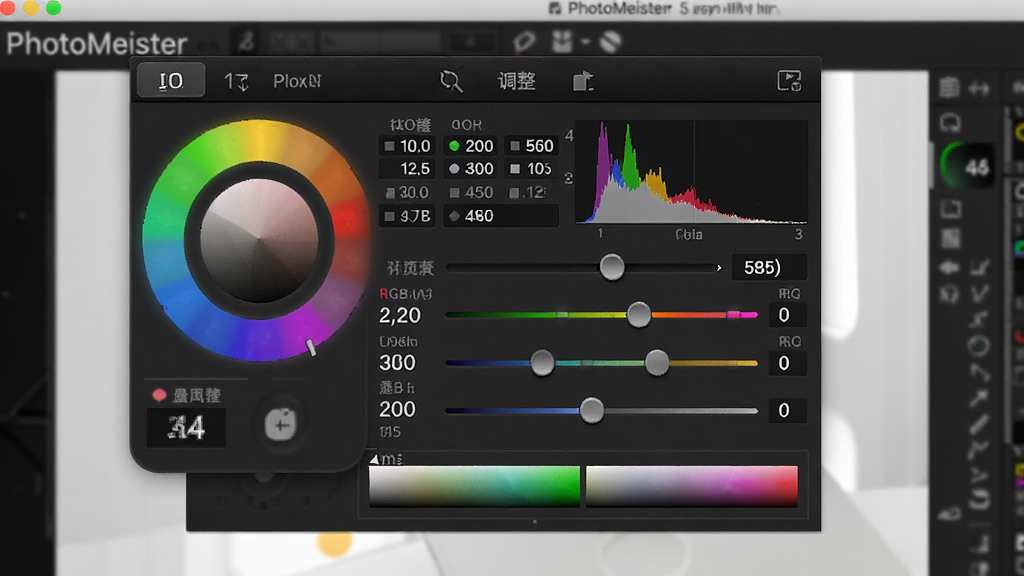
Task: Click the diagonal line tool in right sidebar
Action: pyautogui.click(x=979, y=424)
